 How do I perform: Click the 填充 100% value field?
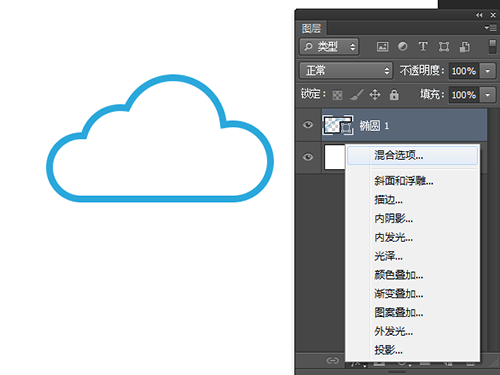pos(464,95)
